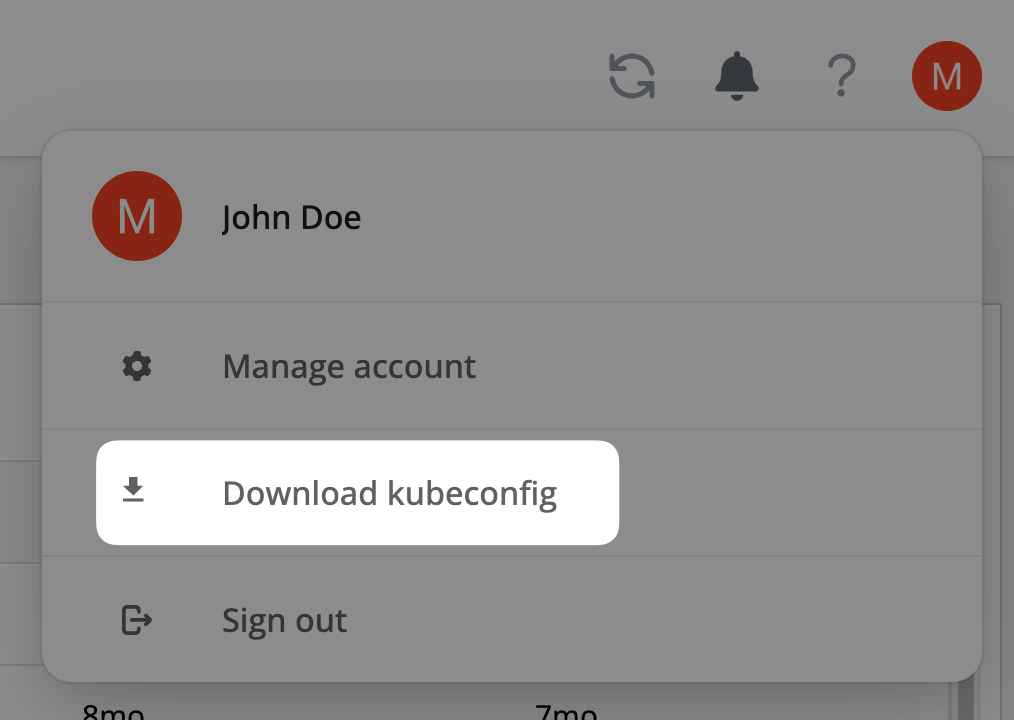1014x720 pixels.
Task: Click the sign out door-arrow icon
Action: [136, 620]
